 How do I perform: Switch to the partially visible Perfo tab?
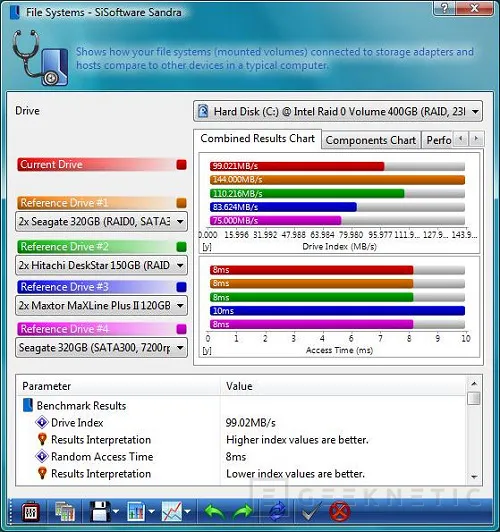(438, 140)
